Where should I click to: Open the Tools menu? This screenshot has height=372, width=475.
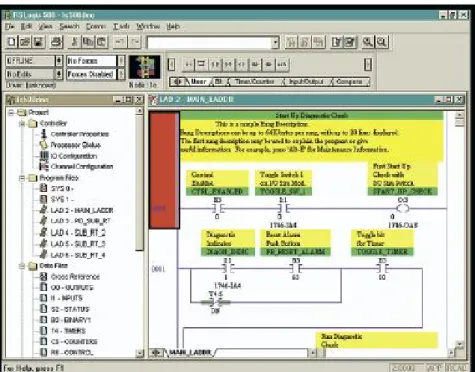click(121, 26)
